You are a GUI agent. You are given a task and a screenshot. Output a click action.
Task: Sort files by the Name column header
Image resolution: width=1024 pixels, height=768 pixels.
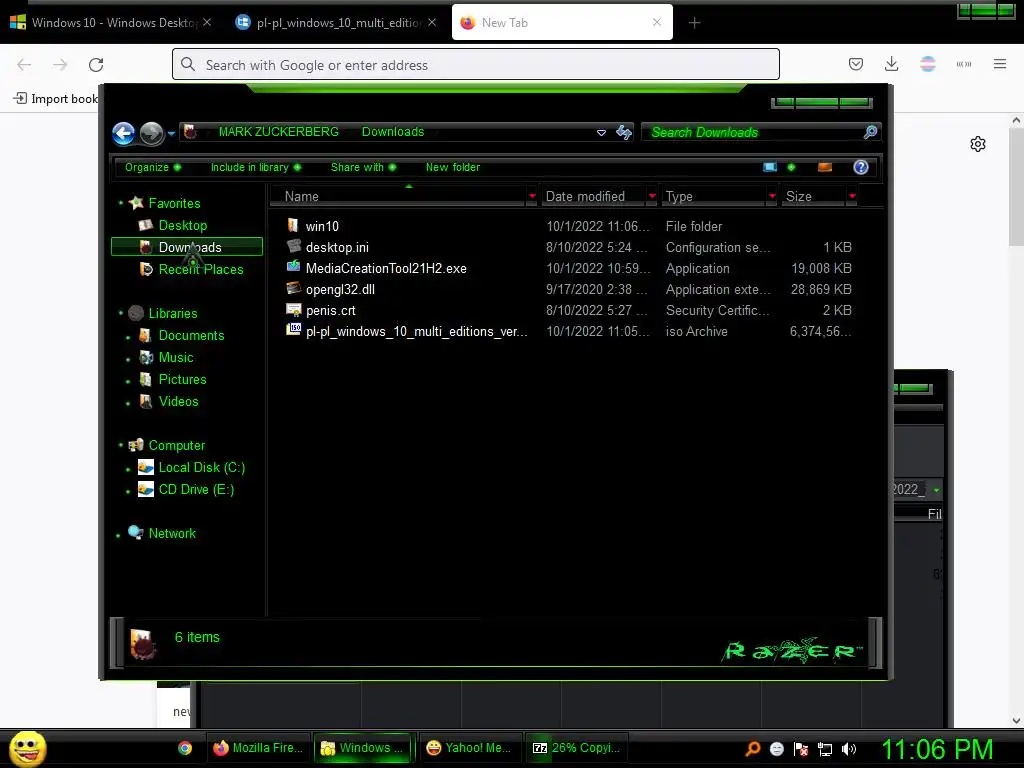[x=398, y=196]
